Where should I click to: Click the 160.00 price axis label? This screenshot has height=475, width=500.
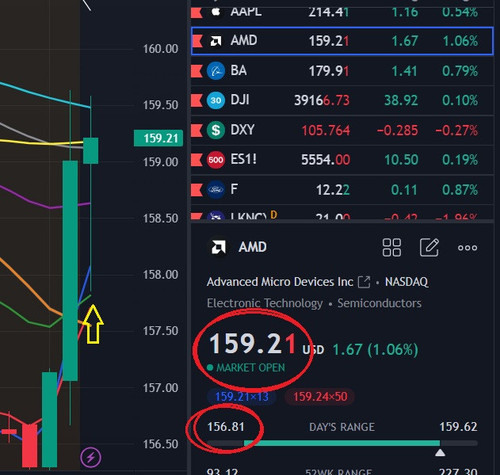(160, 49)
